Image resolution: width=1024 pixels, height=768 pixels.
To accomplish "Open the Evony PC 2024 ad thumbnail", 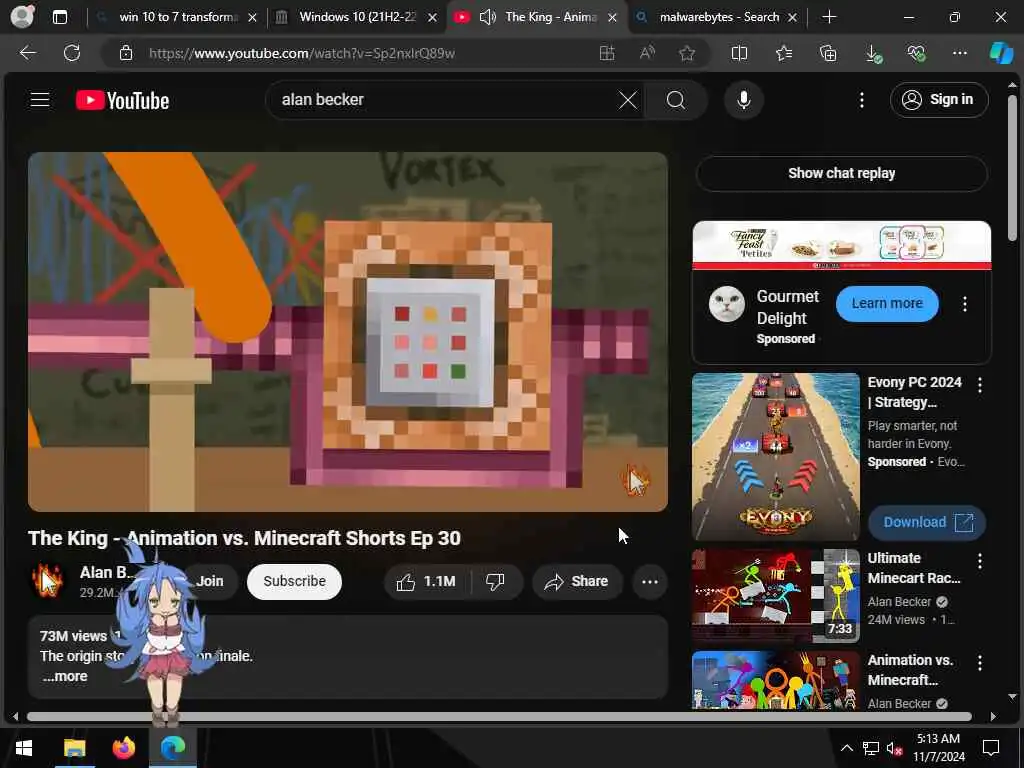I will (x=775, y=456).
